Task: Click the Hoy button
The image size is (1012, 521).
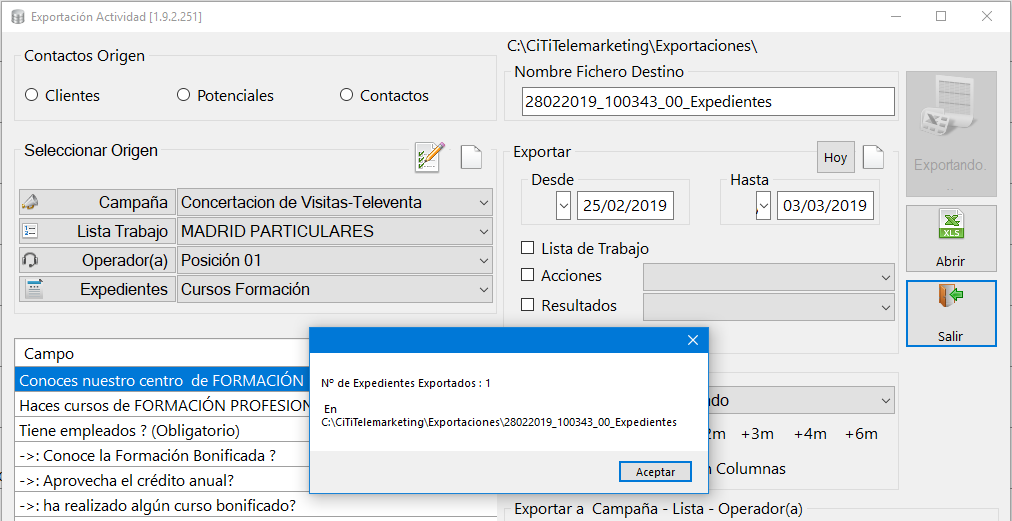Action: point(835,158)
